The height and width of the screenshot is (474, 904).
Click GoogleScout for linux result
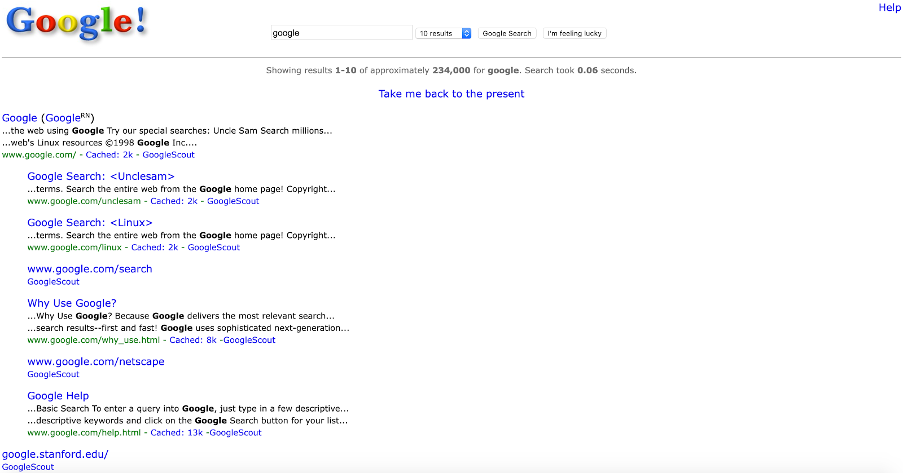(x=213, y=247)
